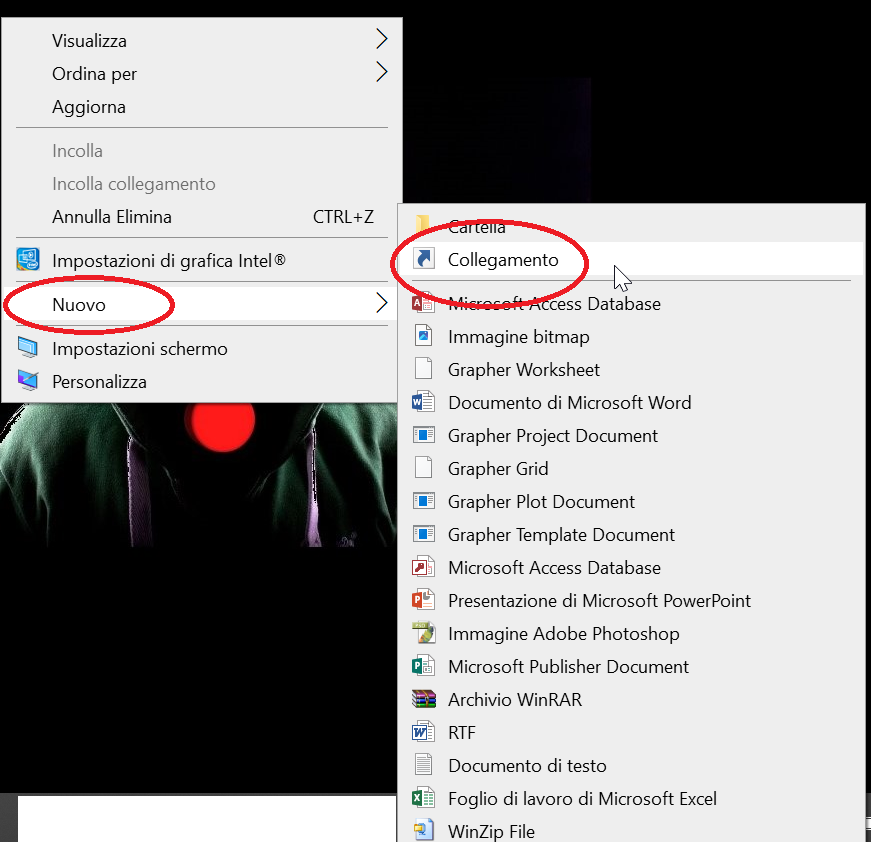Choose Immagine Adobe Photoshop entry
Screen dimensions: 871x842
(632, 634)
